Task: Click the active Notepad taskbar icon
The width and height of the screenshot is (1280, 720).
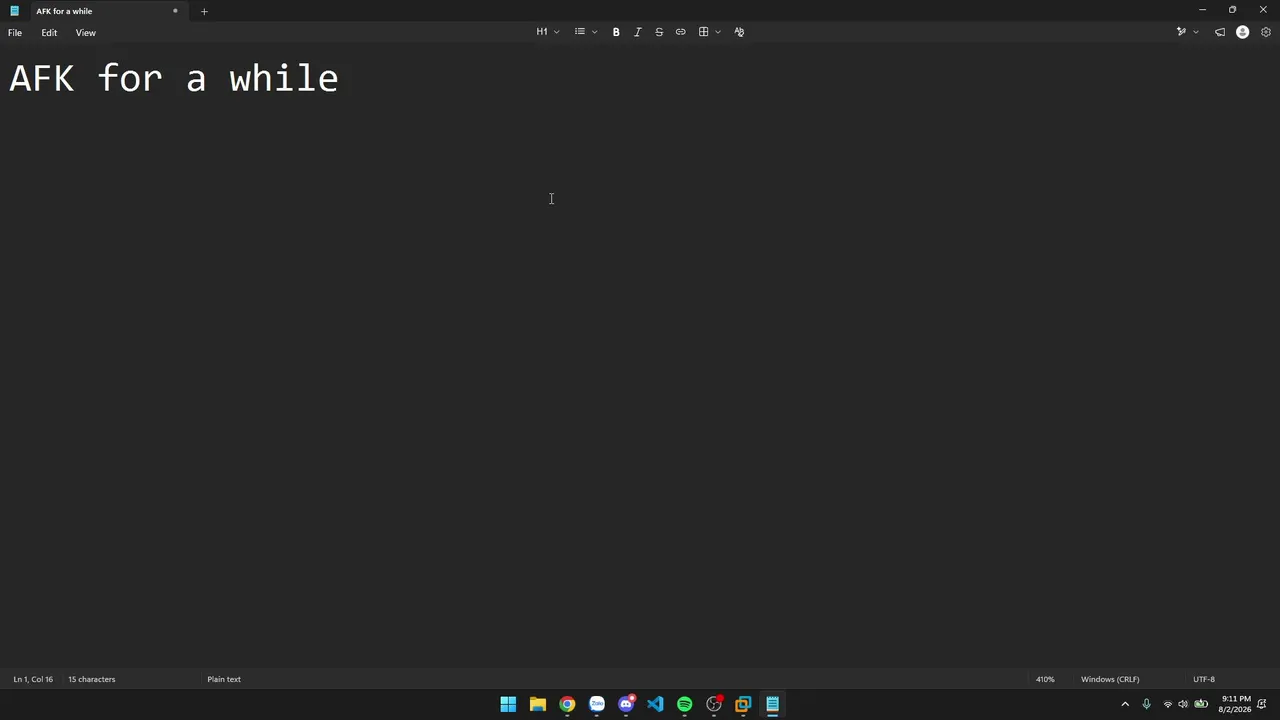Action: (773, 704)
